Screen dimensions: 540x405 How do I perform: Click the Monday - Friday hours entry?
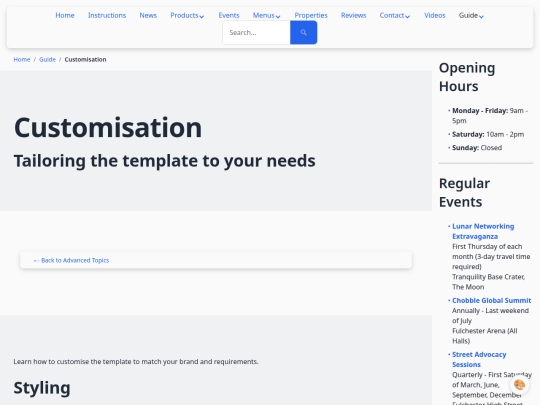tap(490, 115)
